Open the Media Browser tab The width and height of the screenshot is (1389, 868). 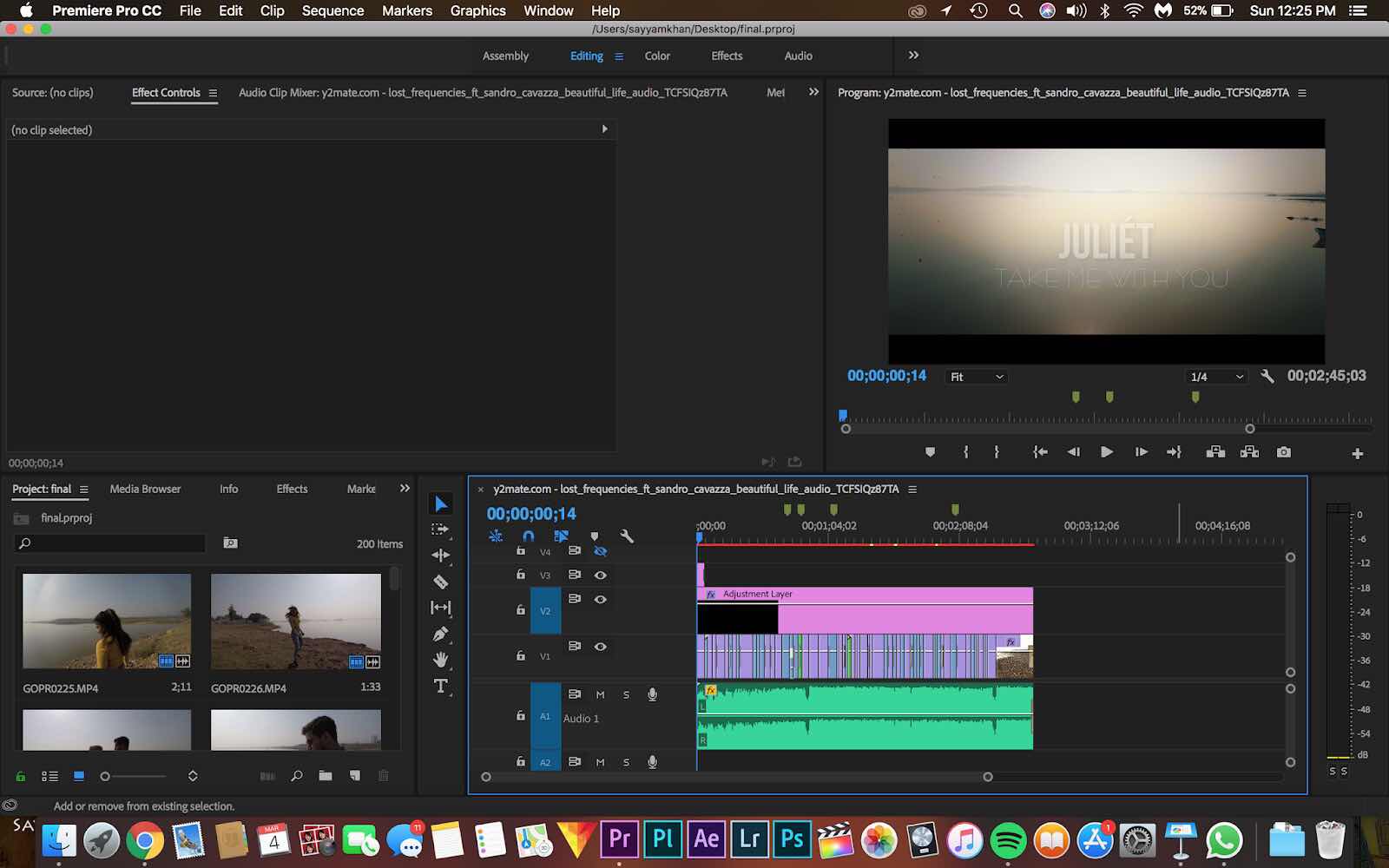click(145, 489)
